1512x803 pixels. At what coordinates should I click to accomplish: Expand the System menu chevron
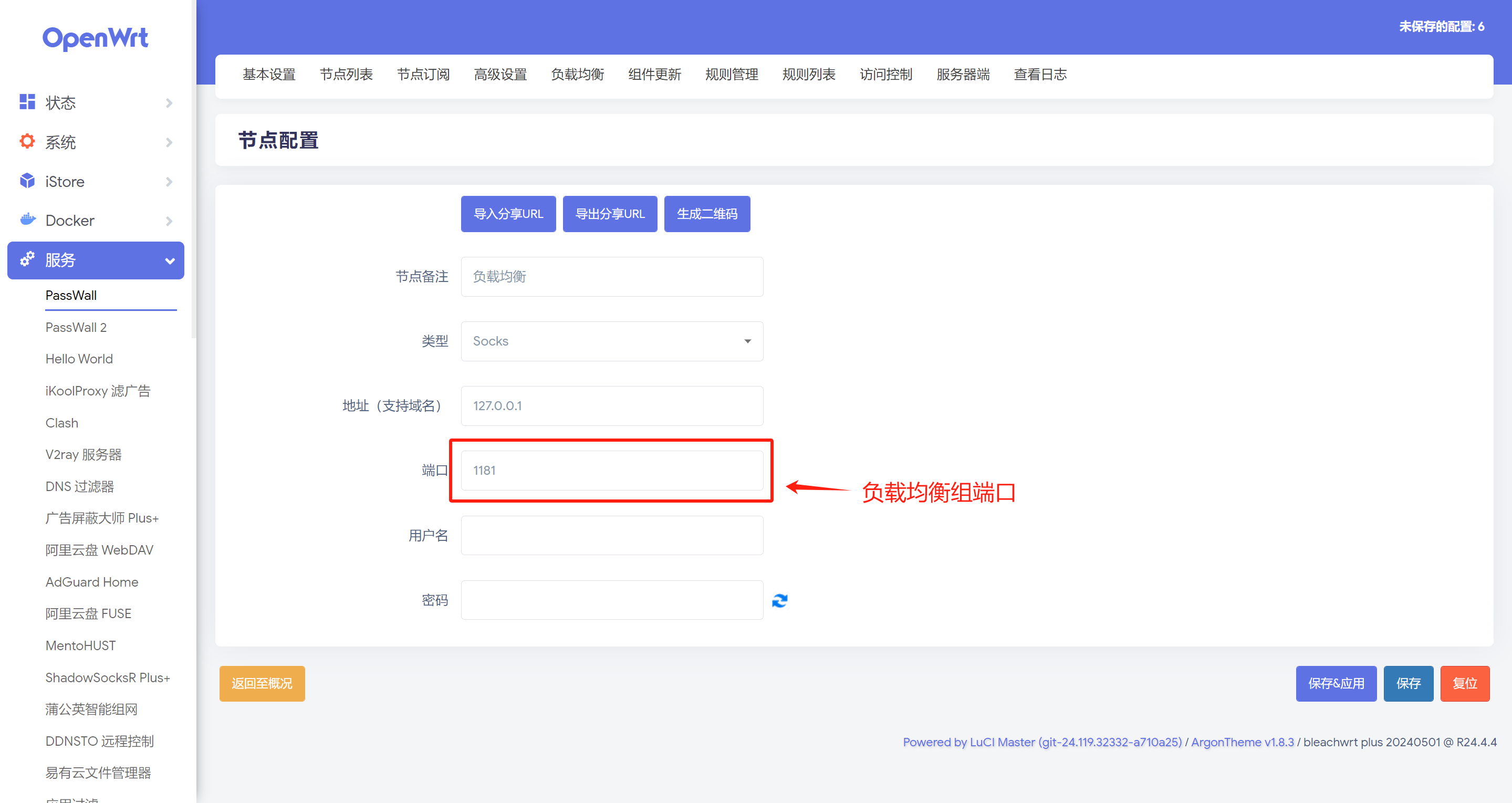(169, 142)
